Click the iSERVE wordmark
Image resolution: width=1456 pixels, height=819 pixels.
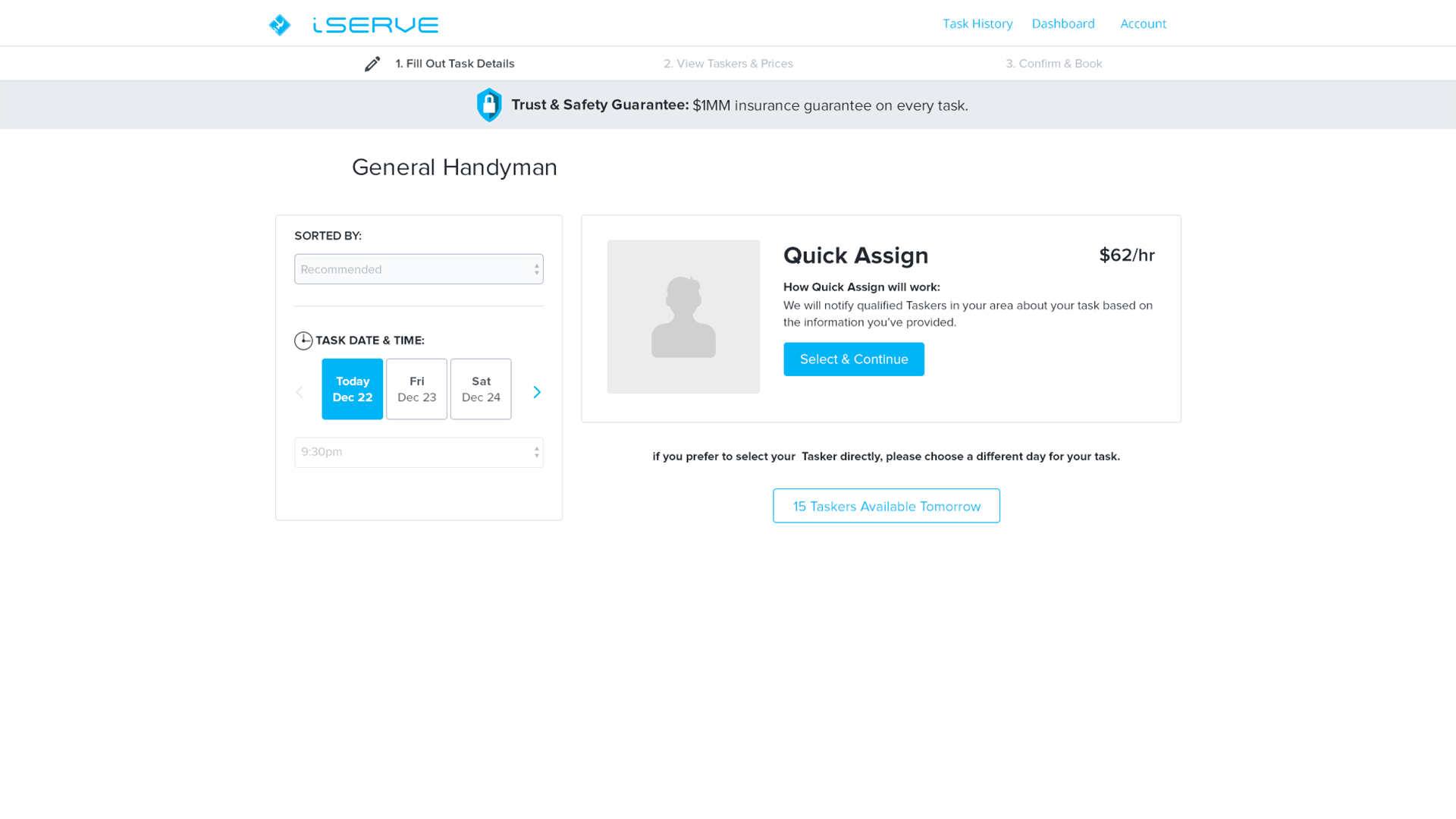pyautogui.click(x=375, y=25)
